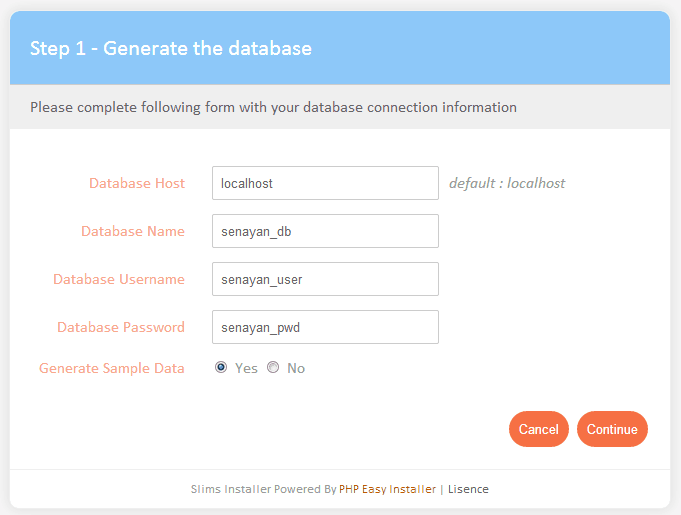Focus the Database Name field containing senayan_db
The image size is (681, 515).
[325, 231]
